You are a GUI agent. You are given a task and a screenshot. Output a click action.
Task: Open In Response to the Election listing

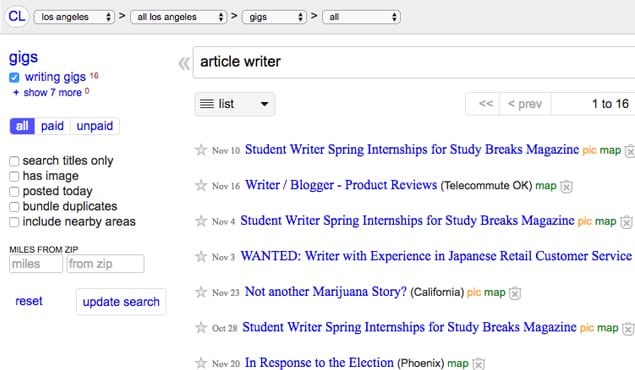tap(319, 362)
